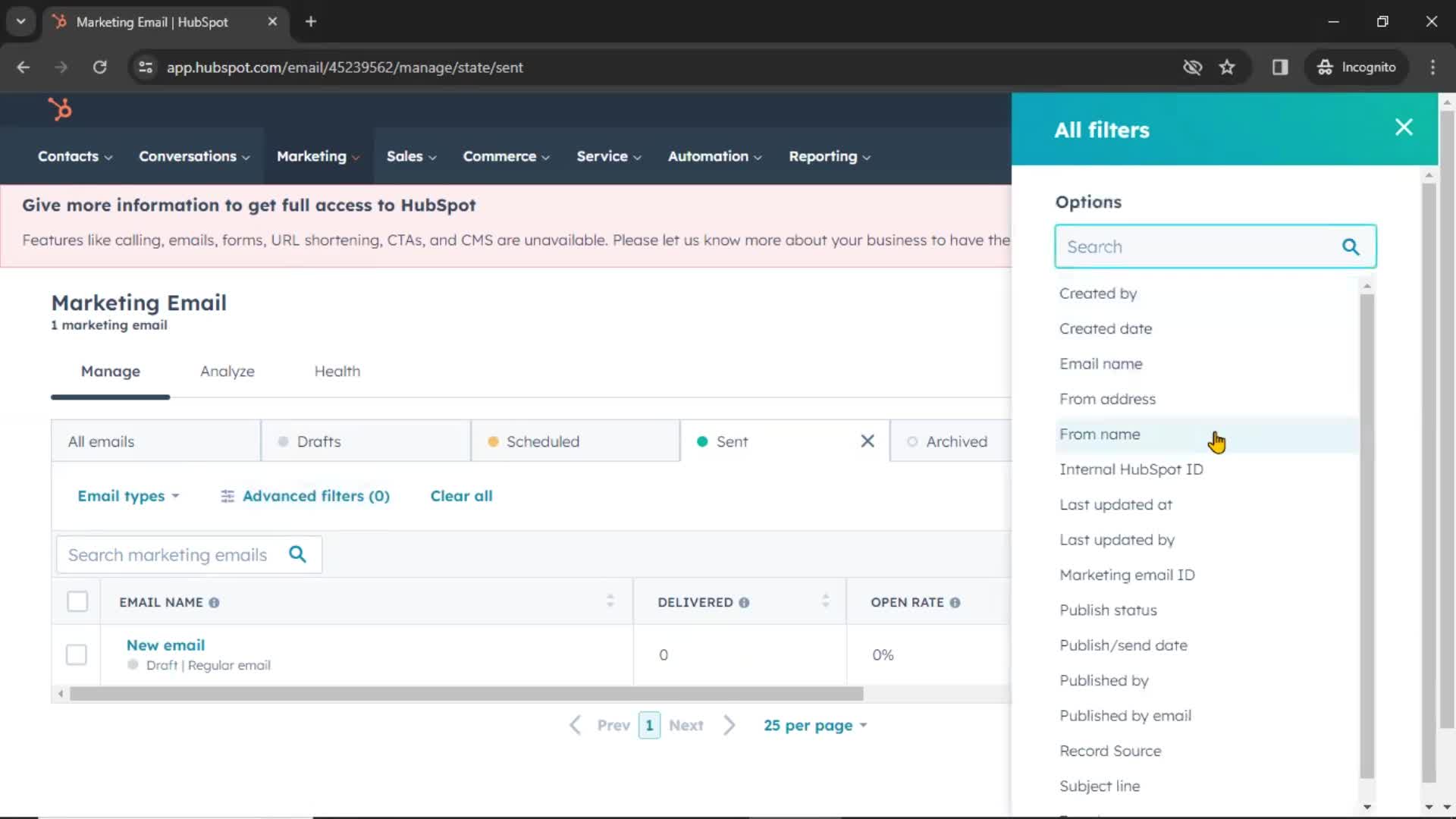Expand the Email types dropdown filter
The height and width of the screenshot is (819, 1456).
pyautogui.click(x=128, y=495)
